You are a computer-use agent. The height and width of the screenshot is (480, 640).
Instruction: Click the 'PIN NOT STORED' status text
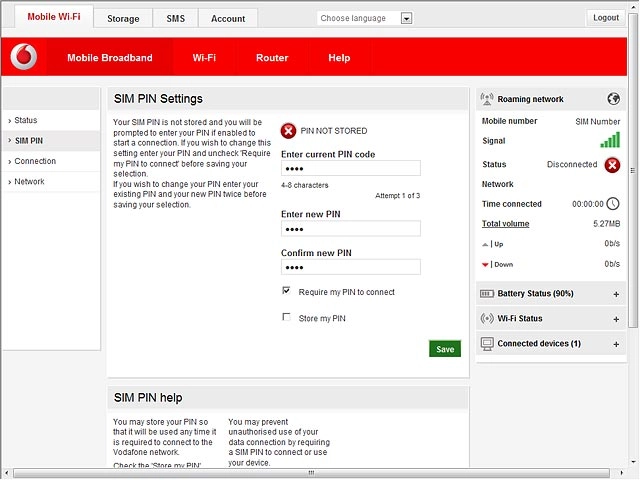point(334,131)
